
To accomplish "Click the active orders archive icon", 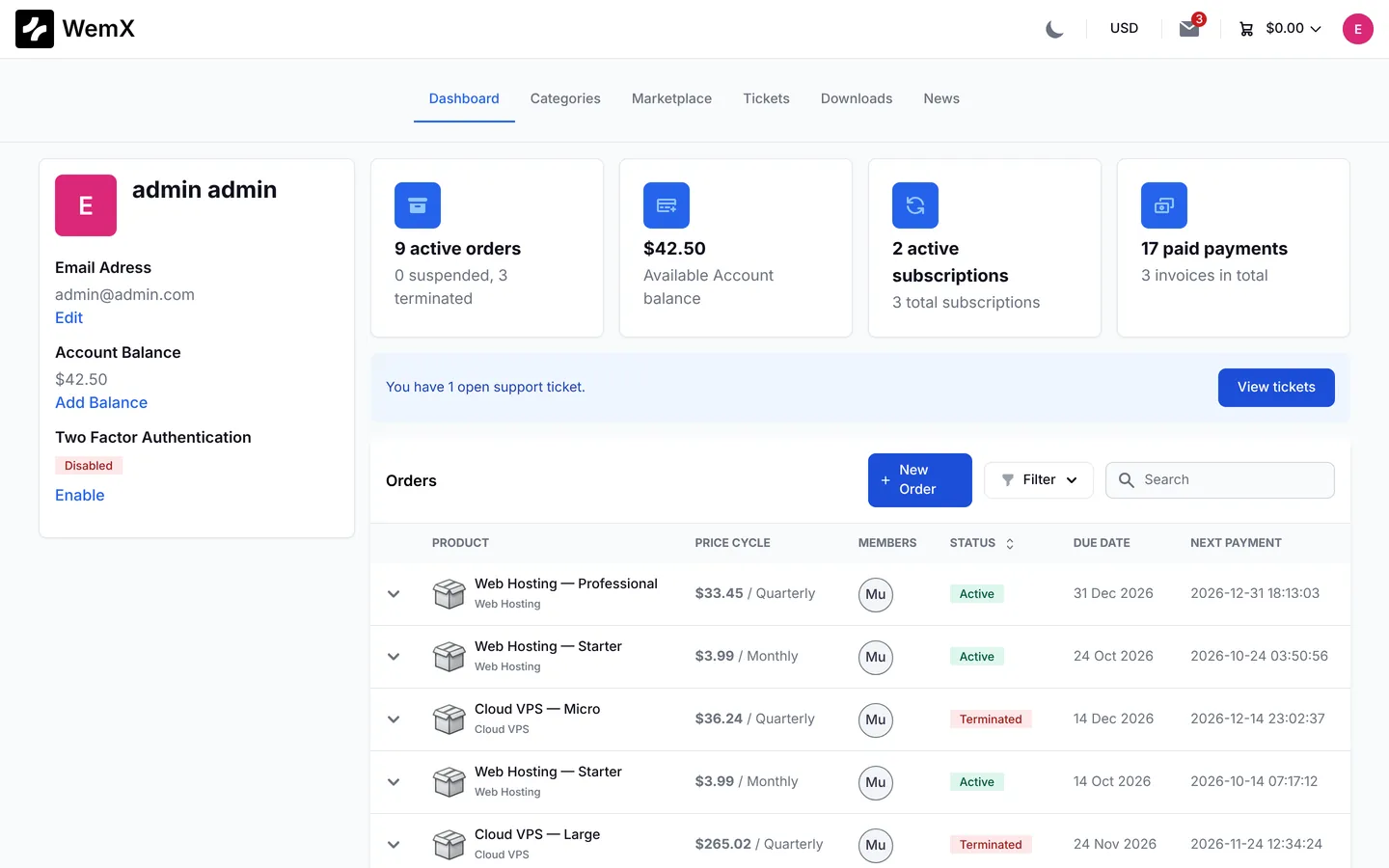I will [x=418, y=205].
